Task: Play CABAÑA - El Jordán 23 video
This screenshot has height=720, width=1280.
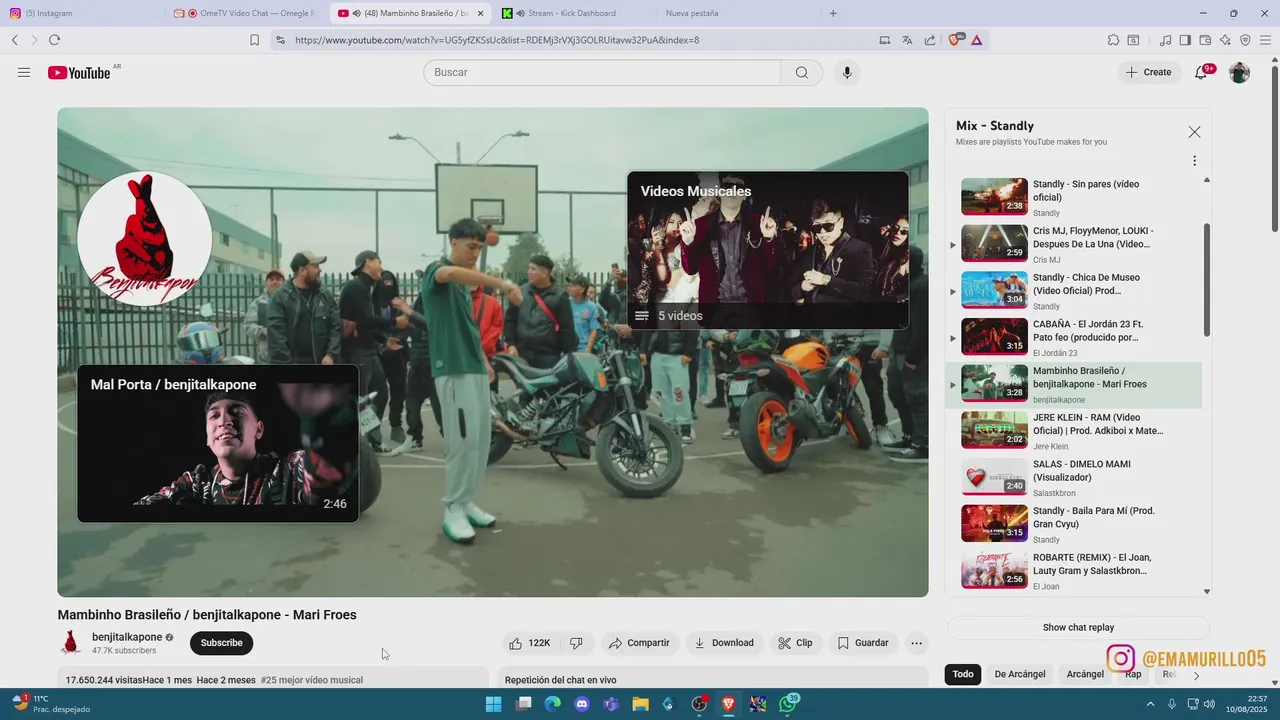Action: coord(1074,338)
